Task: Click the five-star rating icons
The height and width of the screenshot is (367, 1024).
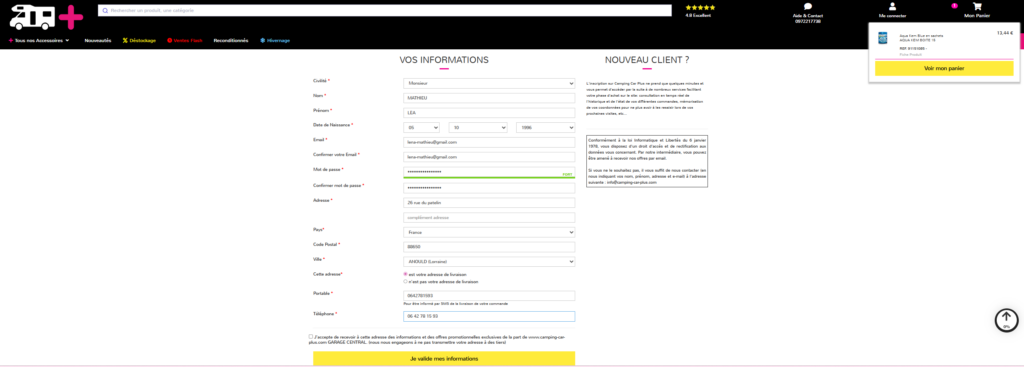Action: (700, 8)
